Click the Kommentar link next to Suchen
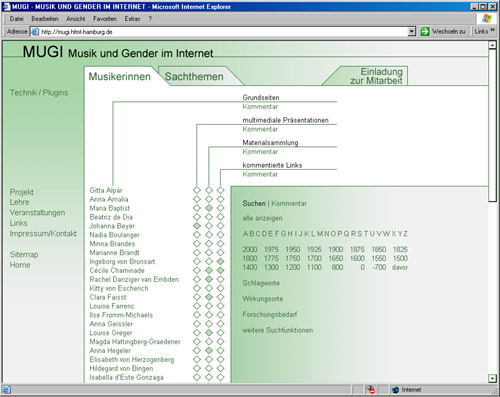Viewport: 500px width, 397px height. click(289, 203)
